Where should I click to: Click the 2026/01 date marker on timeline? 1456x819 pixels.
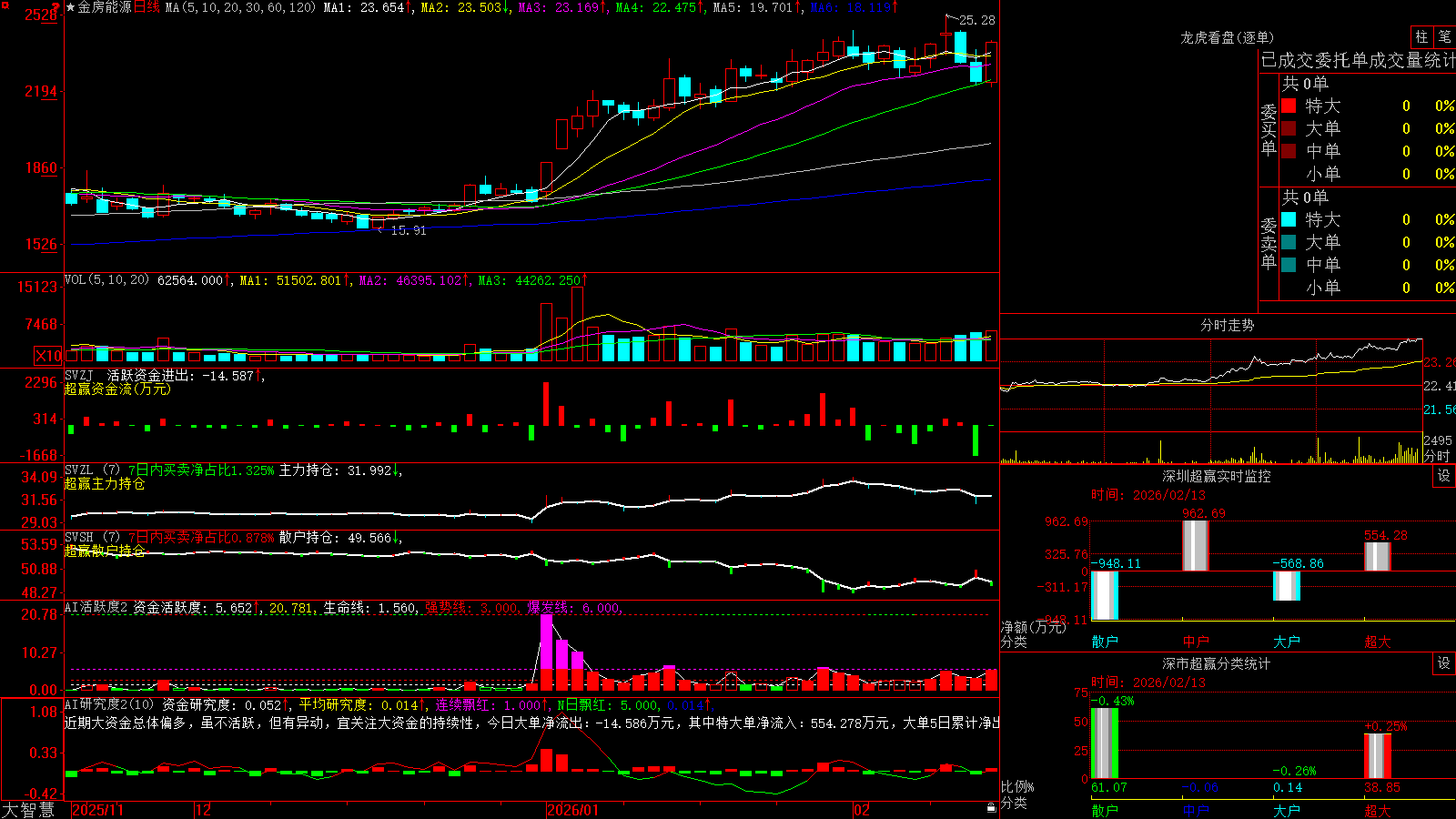click(573, 809)
